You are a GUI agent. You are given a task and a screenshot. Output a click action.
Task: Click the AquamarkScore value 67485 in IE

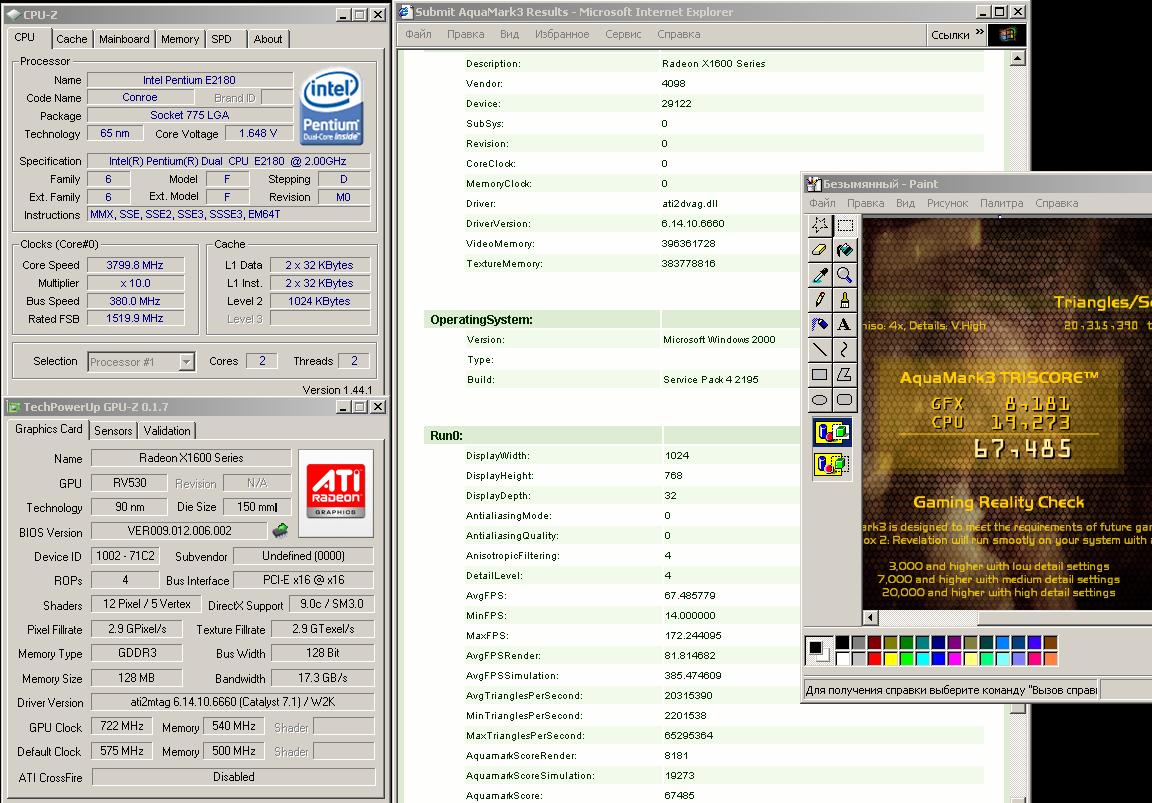tap(679, 795)
